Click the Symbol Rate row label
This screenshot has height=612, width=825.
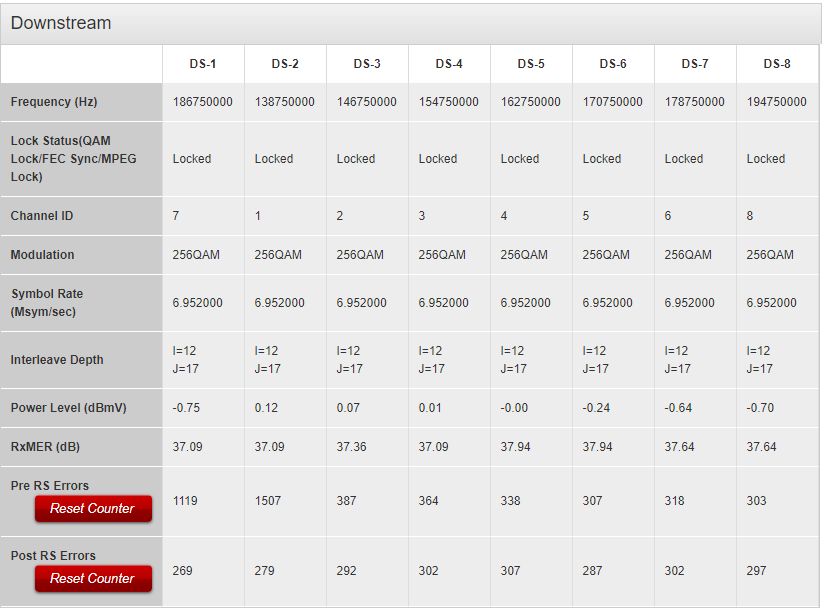click(x=47, y=303)
